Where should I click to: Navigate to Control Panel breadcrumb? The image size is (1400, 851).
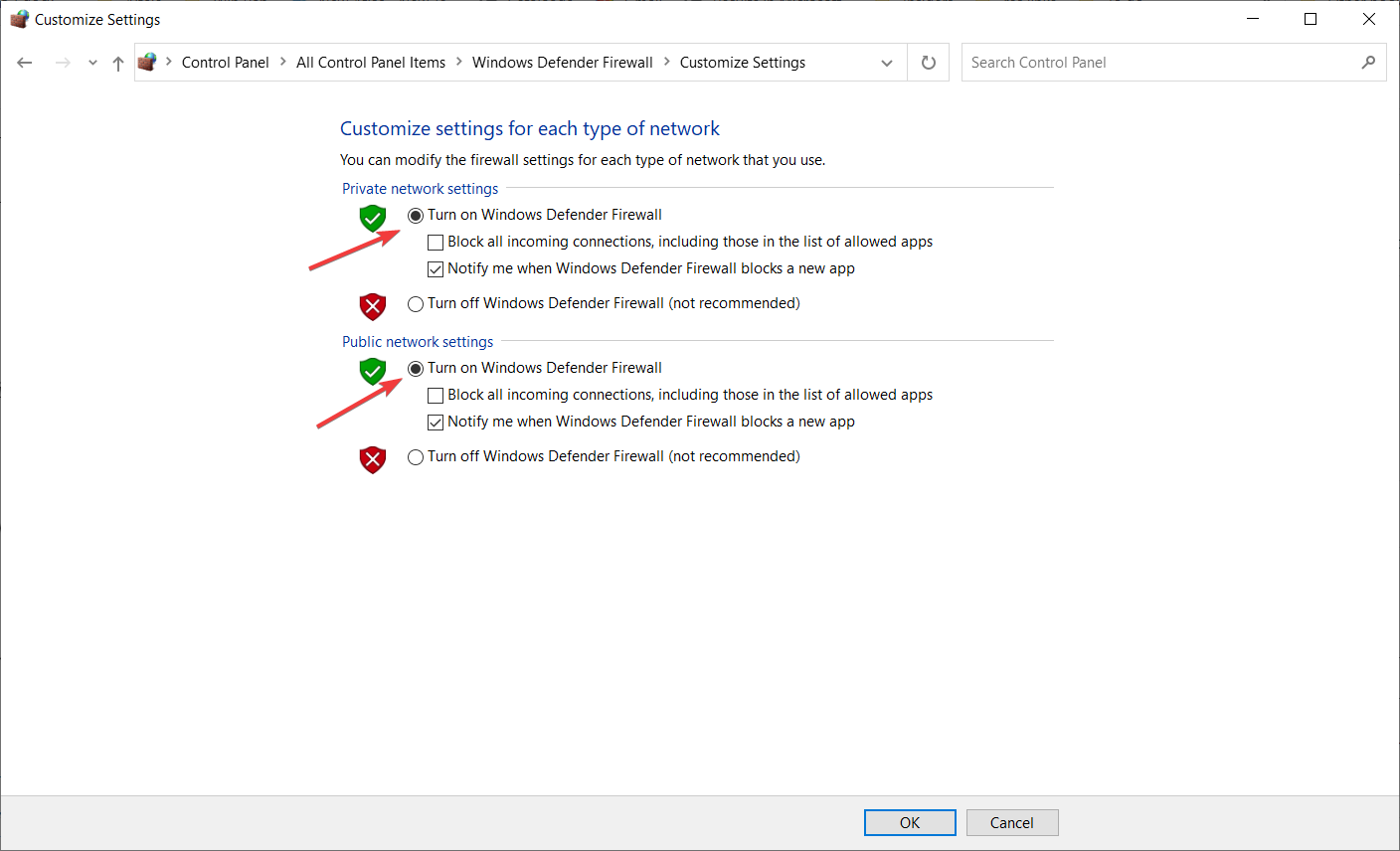(225, 62)
